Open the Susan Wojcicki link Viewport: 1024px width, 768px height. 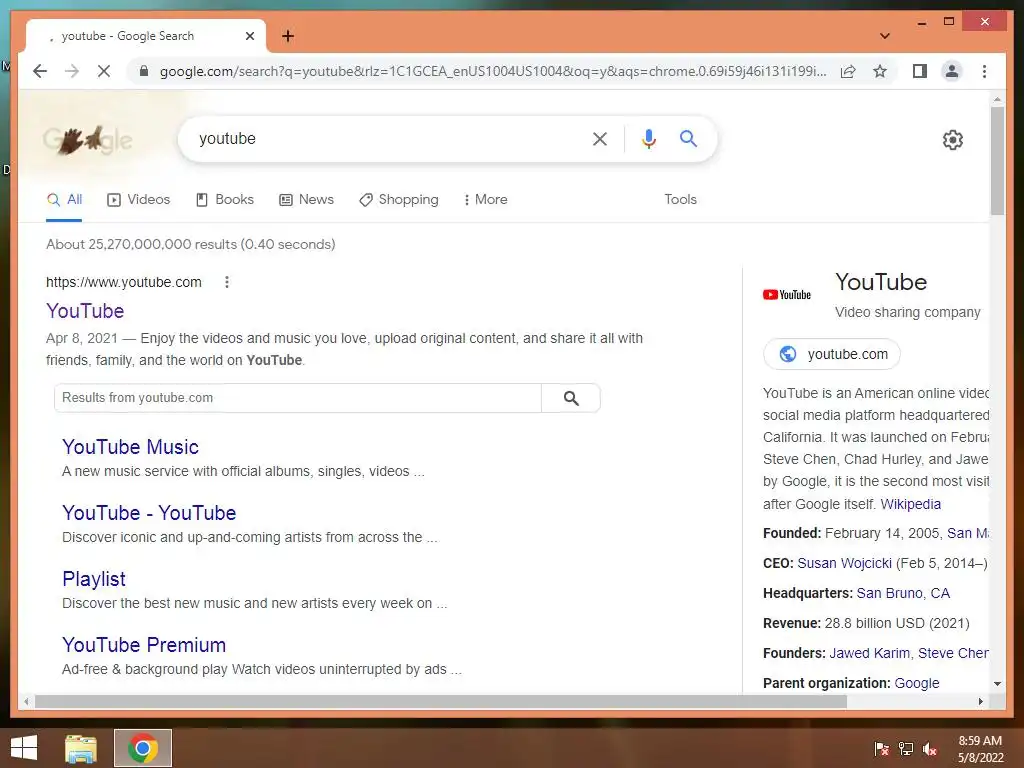844,564
